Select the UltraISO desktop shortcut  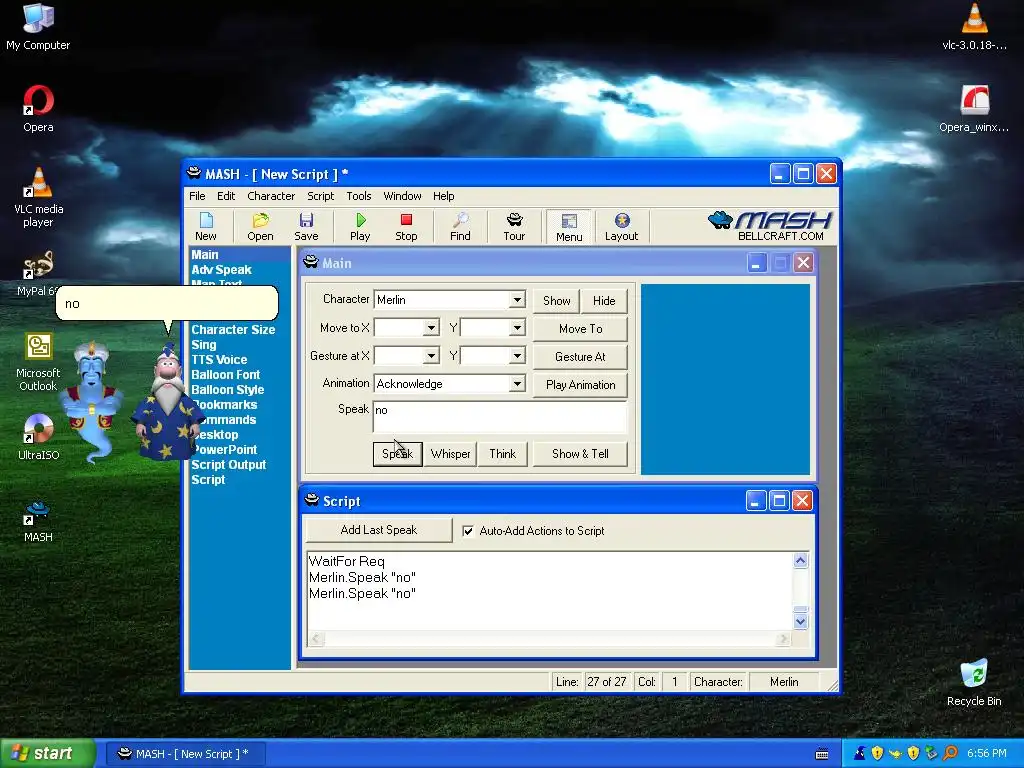(x=38, y=437)
